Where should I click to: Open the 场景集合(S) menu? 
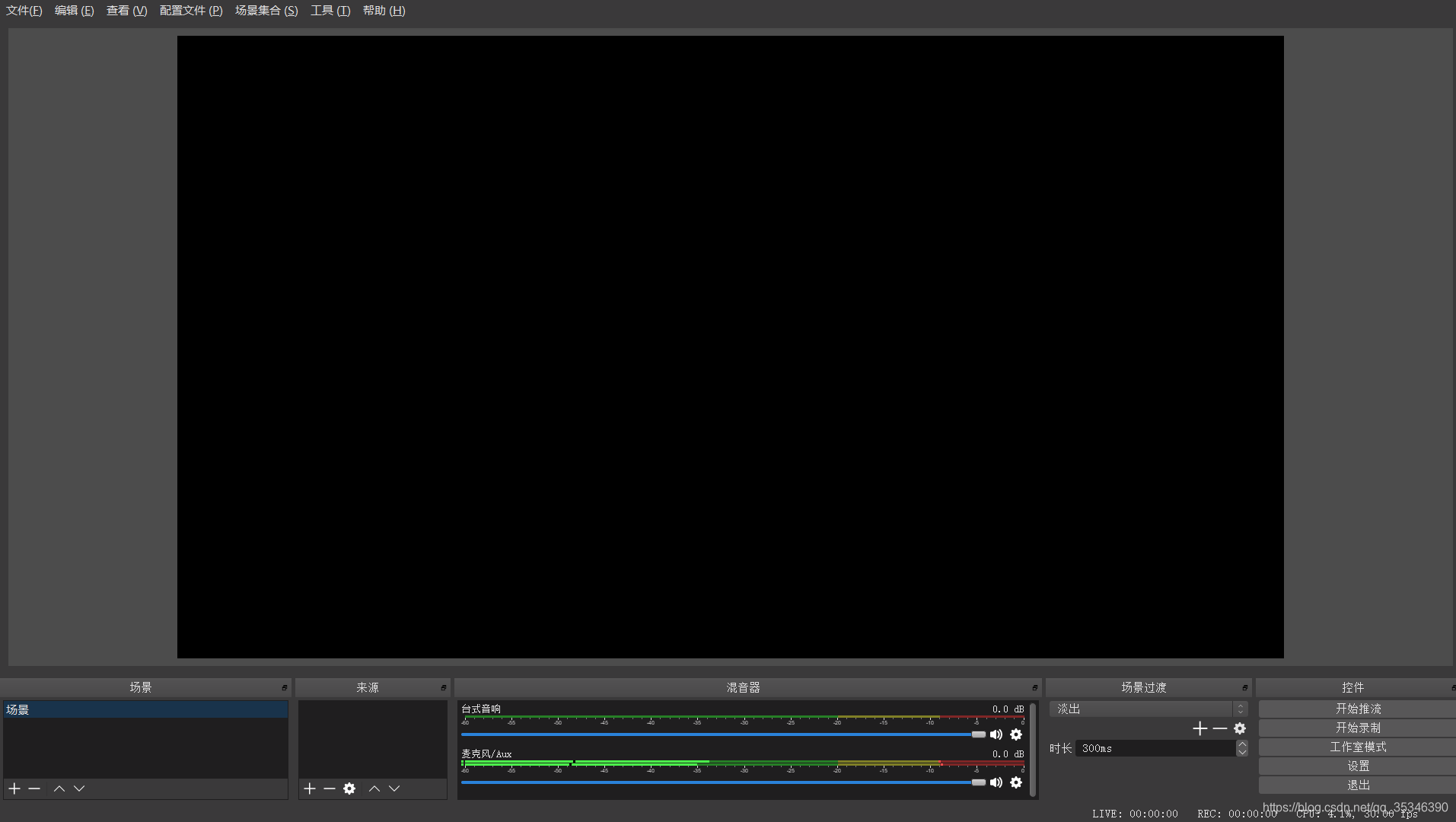[266, 11]
